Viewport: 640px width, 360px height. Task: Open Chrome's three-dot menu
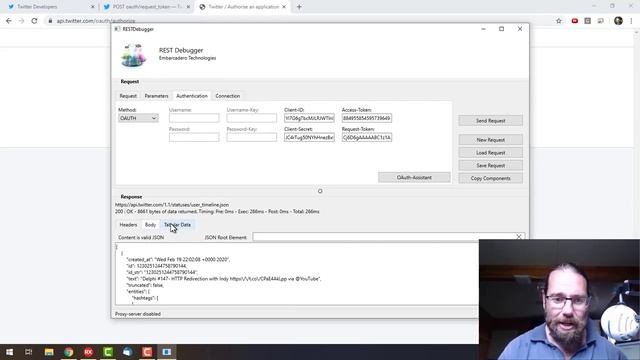tap(631, 21)
